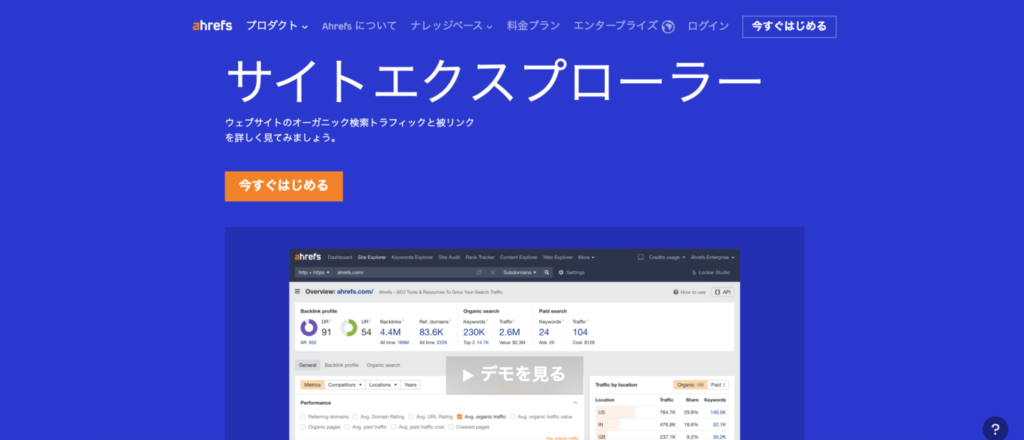Open the Competitors dropdown

345,385
